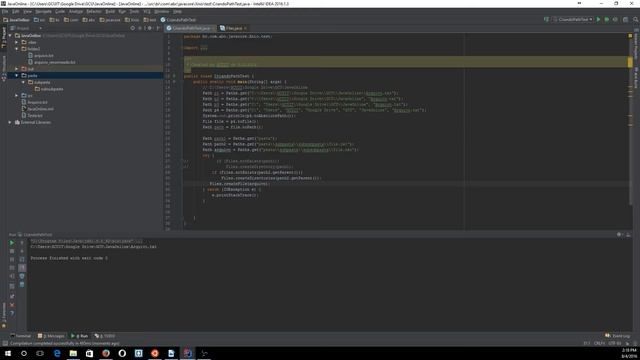Image resolution: width=640 pixels, height=360 pixels.
Task: Start the Debug icon in top toolbar
Action: [x=607, y=19]
